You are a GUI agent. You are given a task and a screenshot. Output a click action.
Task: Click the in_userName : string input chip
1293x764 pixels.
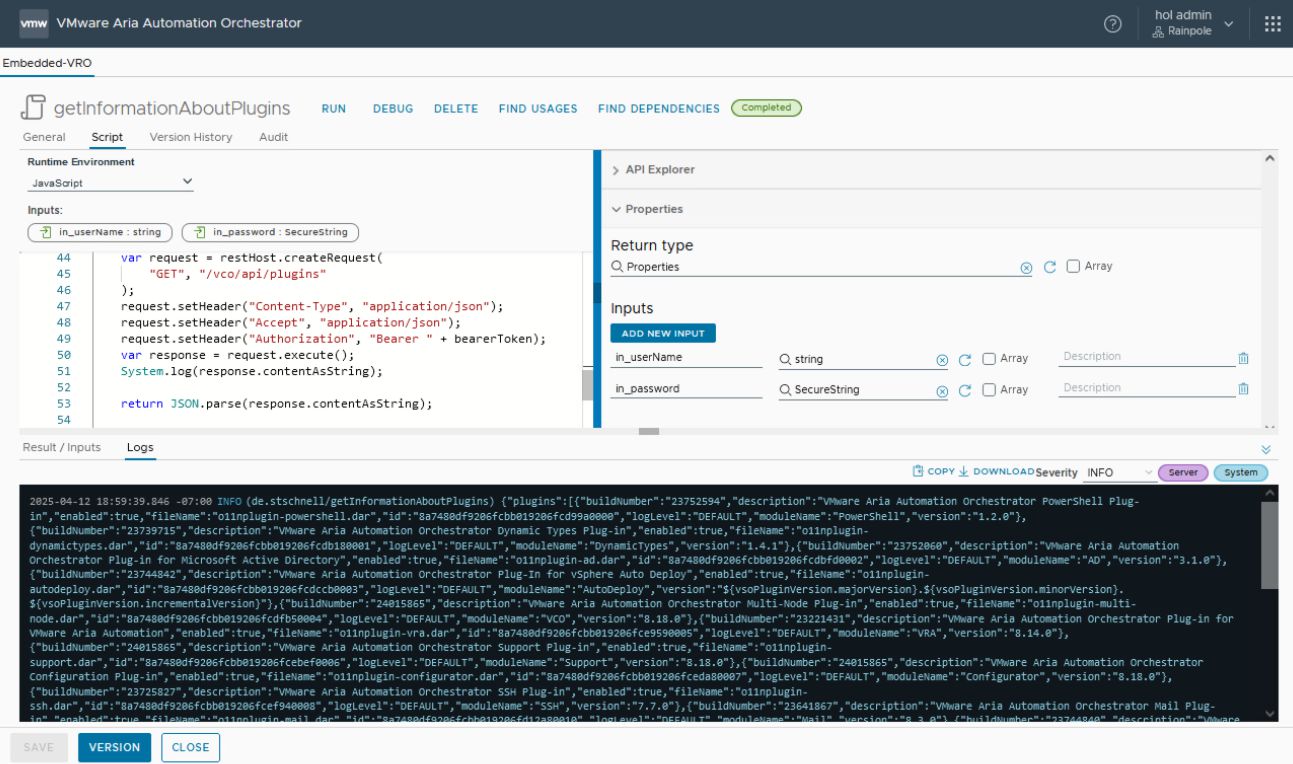click(100, 232)
